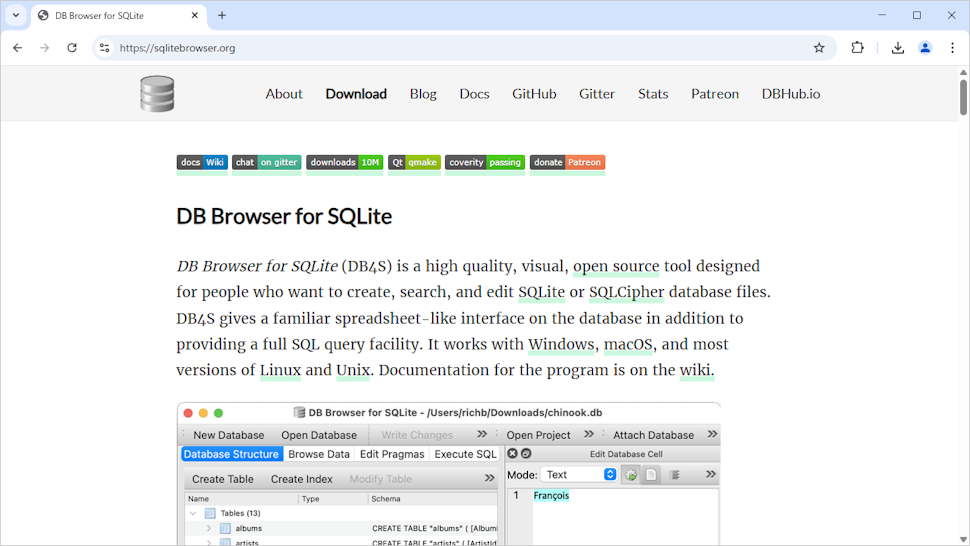
Task: Open the About page
Action: 284,94
